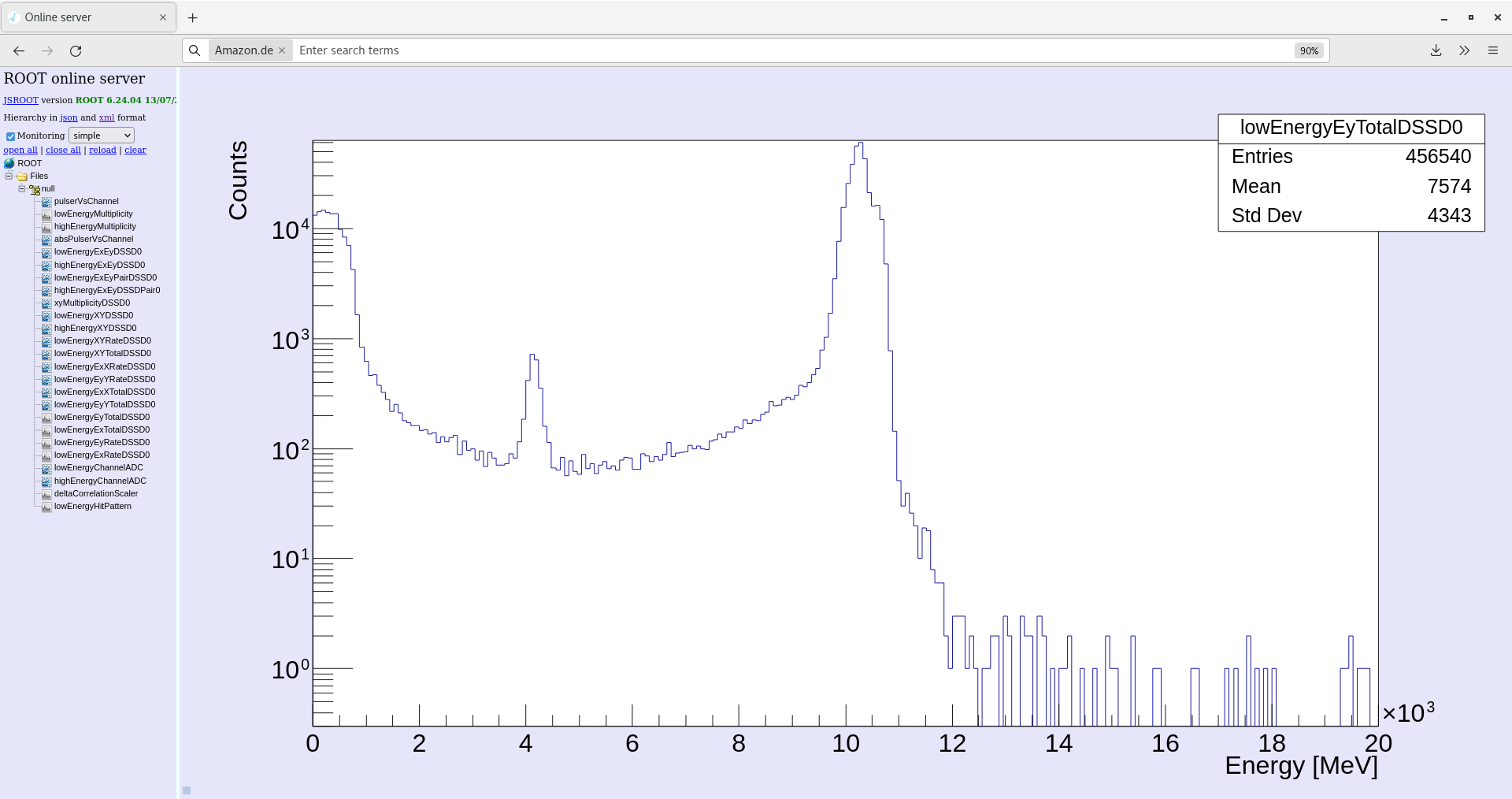
Task: Open the browser downloads icon
Action: (1436, 50)
